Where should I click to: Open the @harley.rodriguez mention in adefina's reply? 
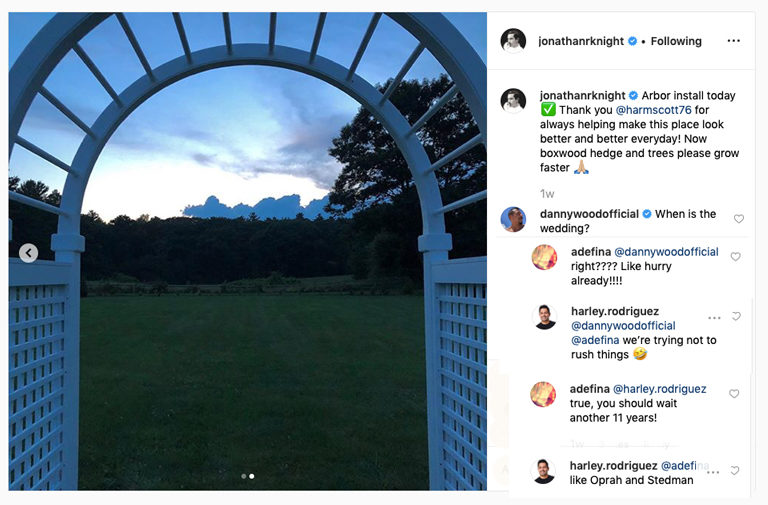tap(659, 389)
